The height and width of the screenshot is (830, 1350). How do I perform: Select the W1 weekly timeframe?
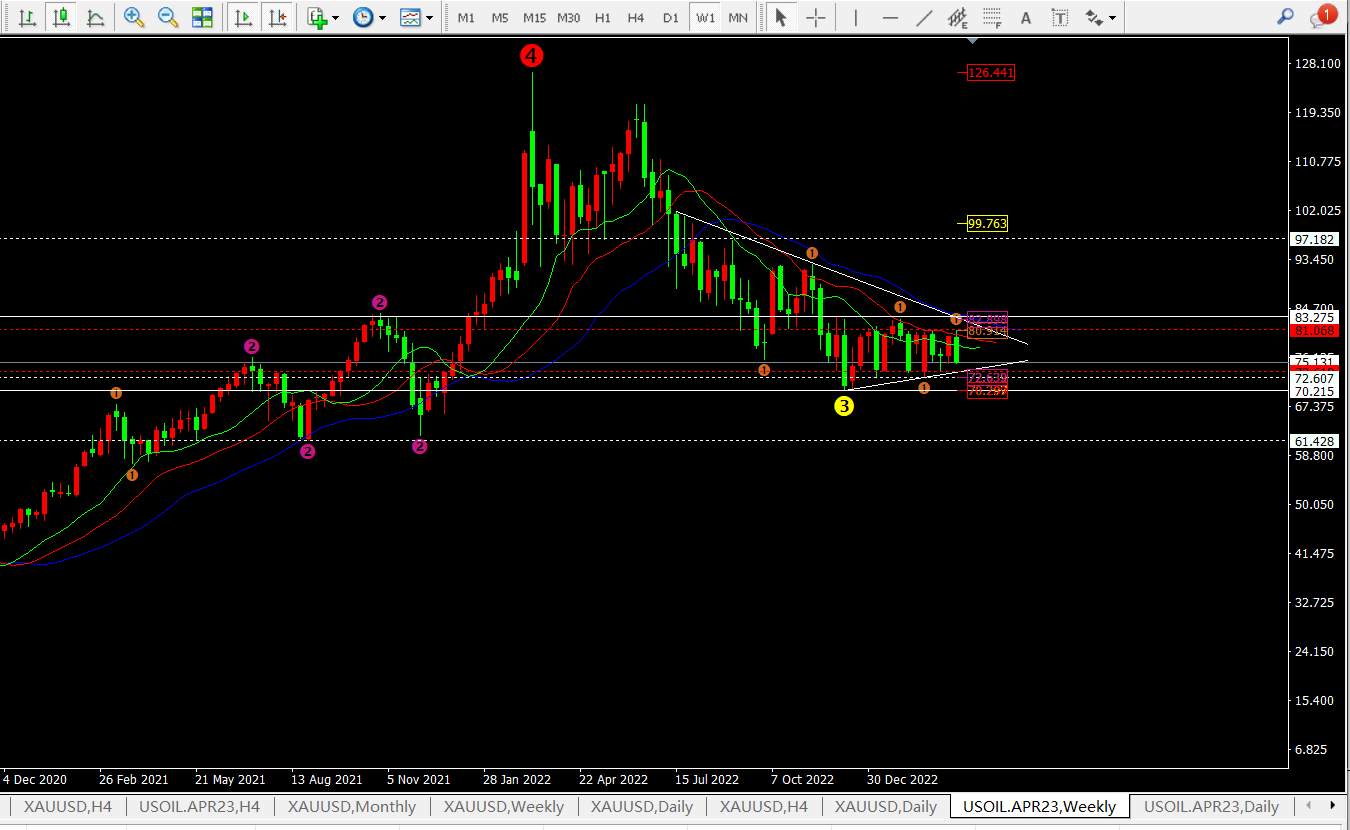(706, 18)
